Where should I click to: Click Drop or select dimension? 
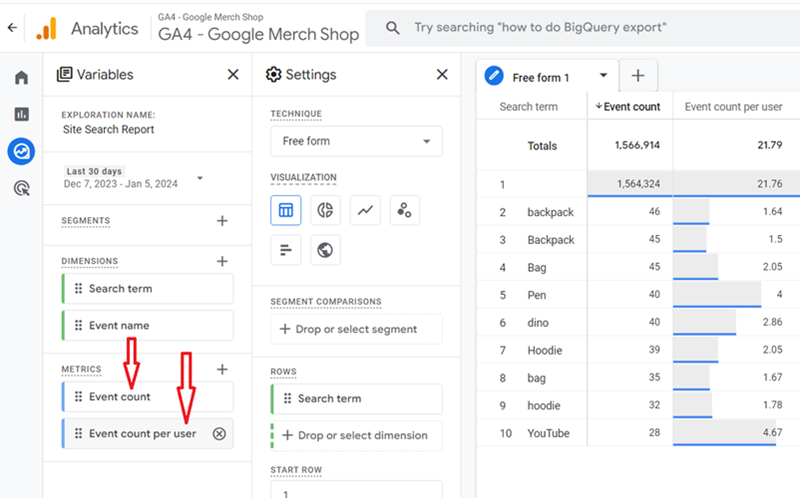pos(356,435)
